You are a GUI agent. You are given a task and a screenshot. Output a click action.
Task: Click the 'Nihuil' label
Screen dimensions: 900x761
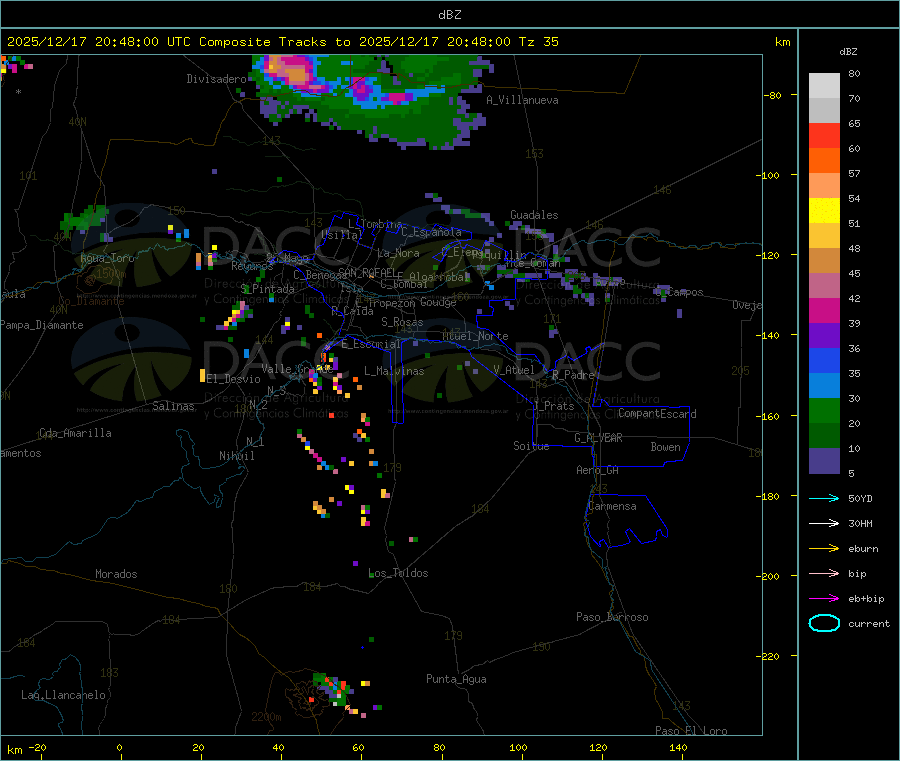236,456
